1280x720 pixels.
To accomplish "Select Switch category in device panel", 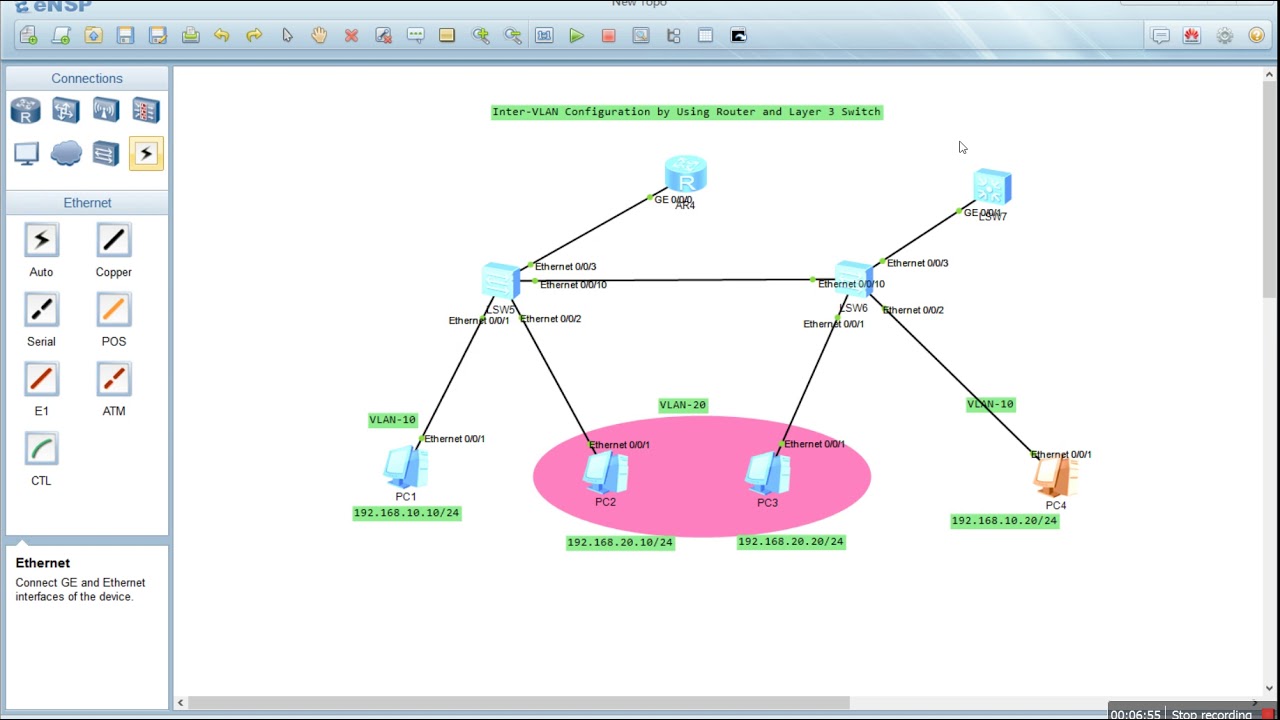I will pyautogui.click(x=66, y=110).
